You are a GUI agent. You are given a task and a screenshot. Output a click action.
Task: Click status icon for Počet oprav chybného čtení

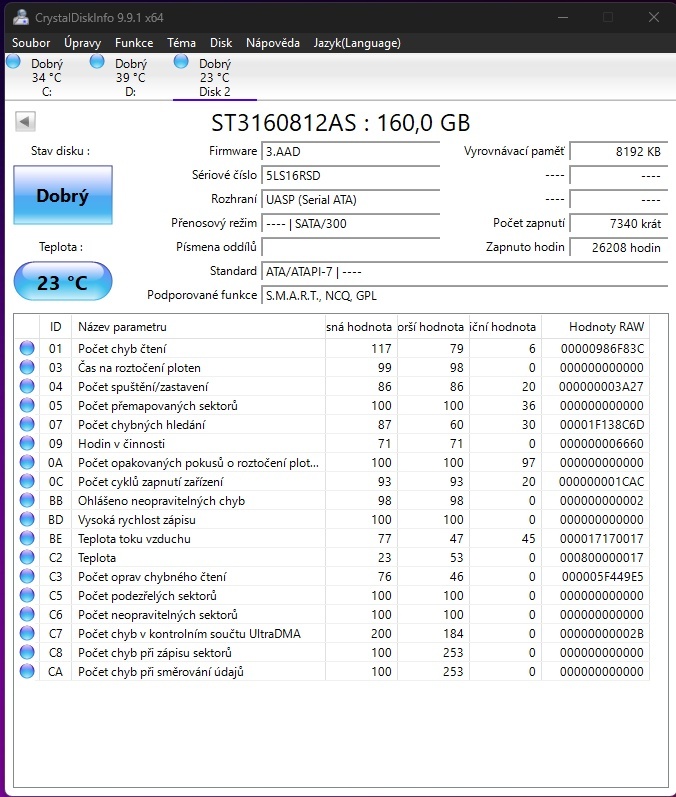pos(27,576)
